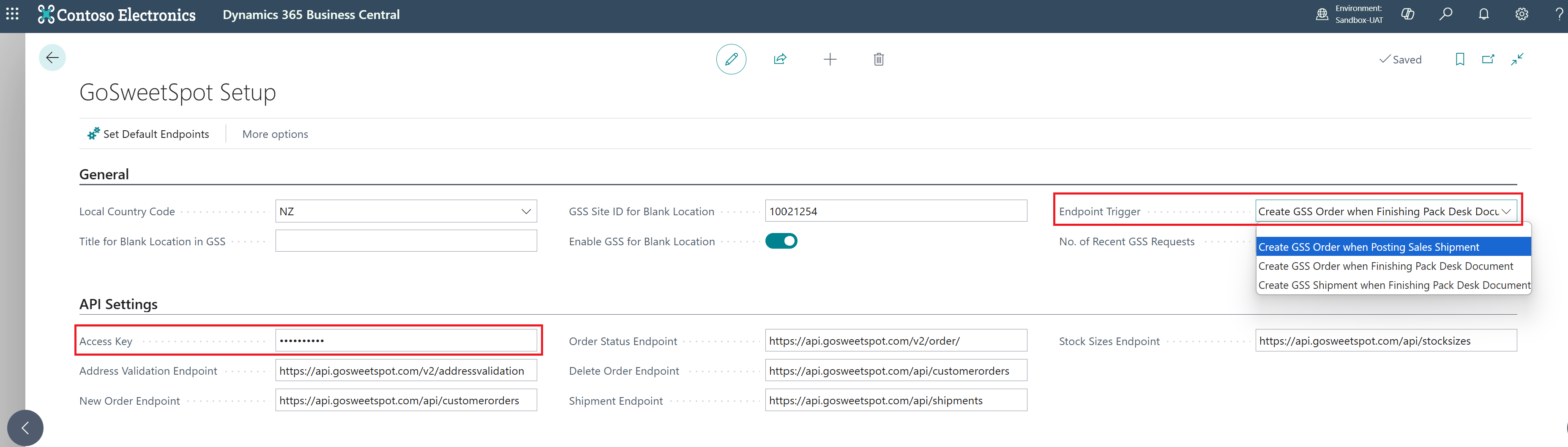Screen dimensions: 1568x447
Task: Edit the Delete Order Endpoint URL field
Action: click(896, 371)
